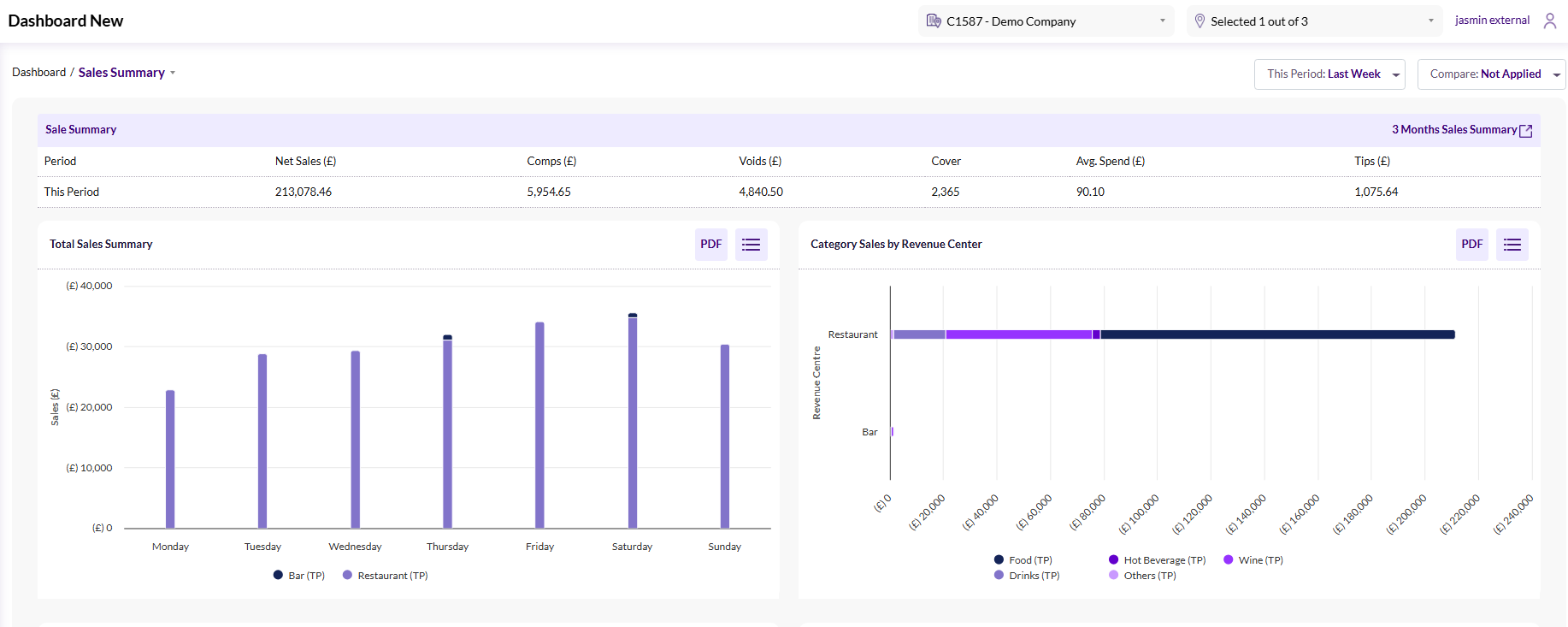Open the C1587 Demo Company dropdown

coord(1046,21)
